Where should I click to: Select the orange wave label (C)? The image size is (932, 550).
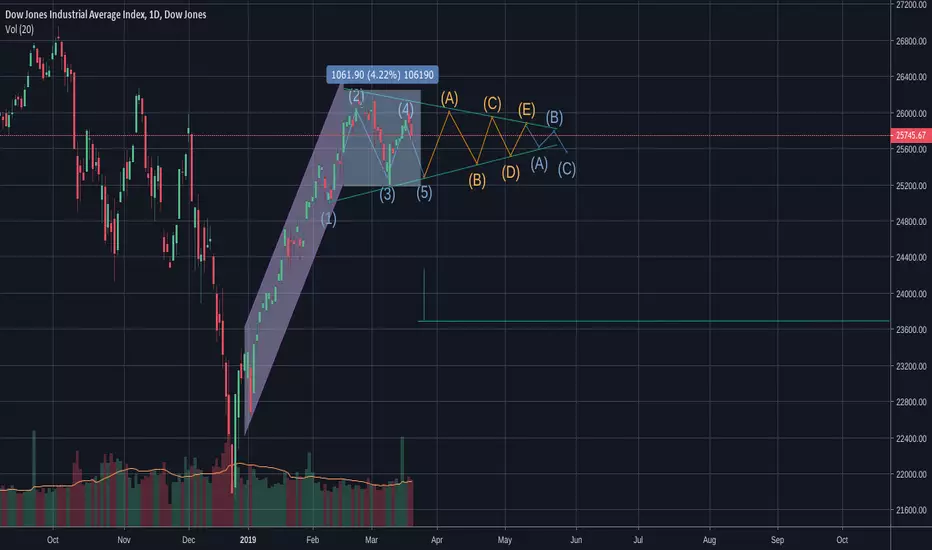492,104
